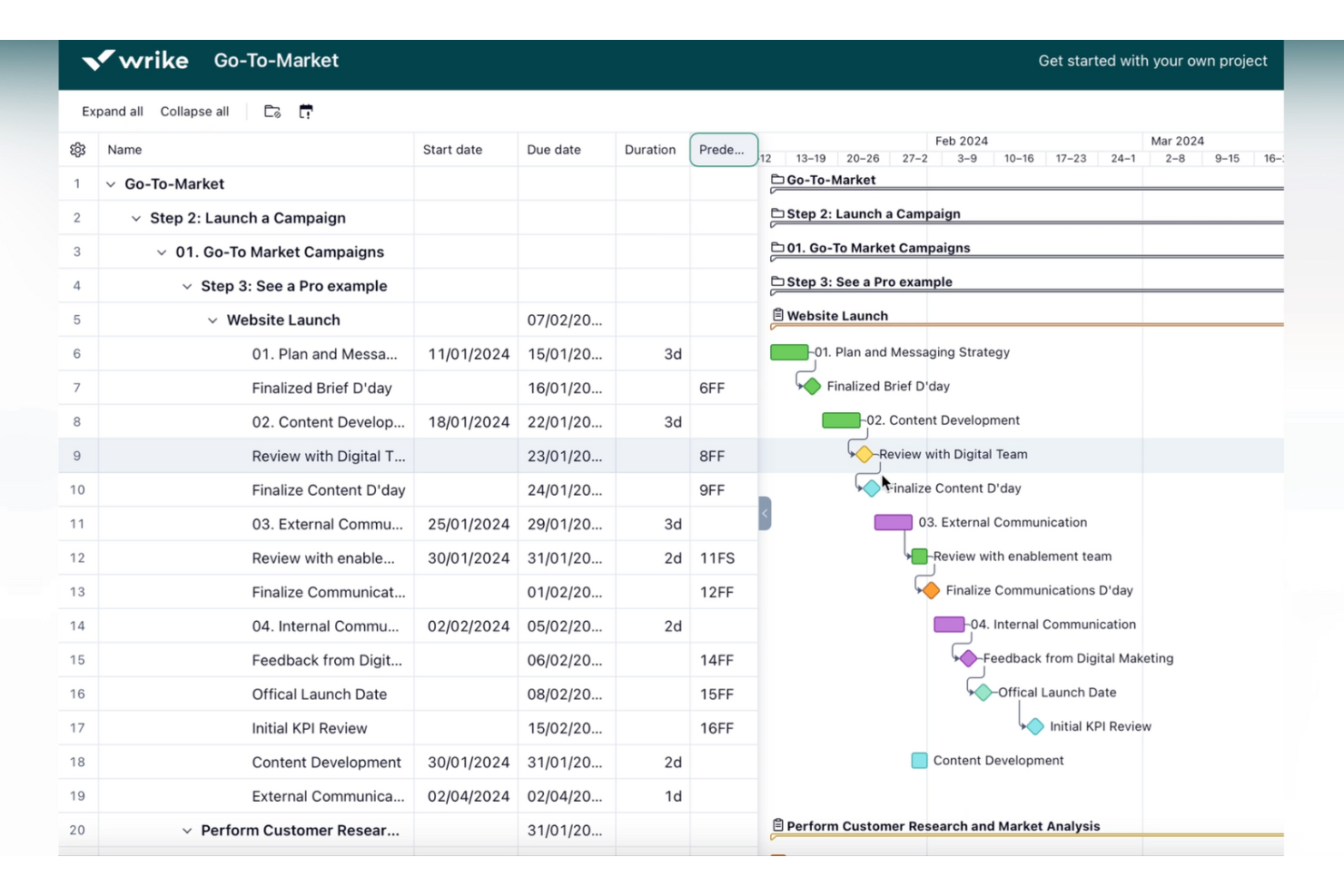1344x896 pixels.
Task: Open the table settings gear icon
Action: point(78,150)
